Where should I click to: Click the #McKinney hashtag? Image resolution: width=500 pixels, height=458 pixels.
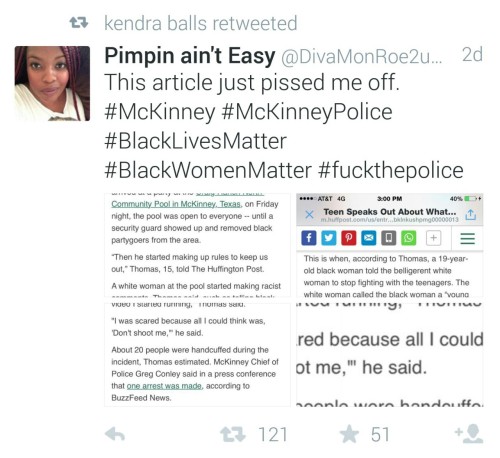pos(160,112)
